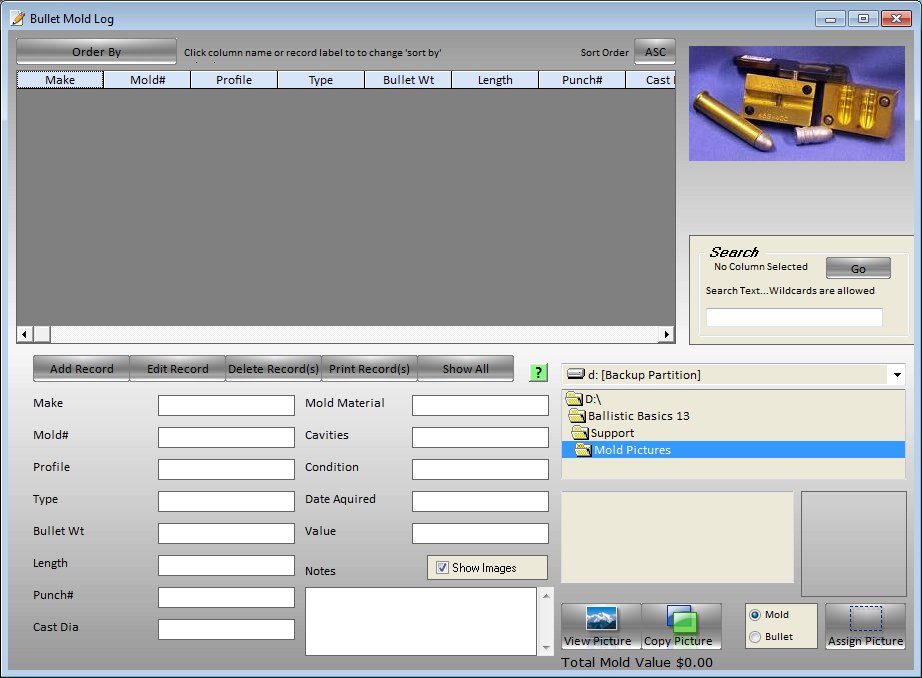Click the Copy Picture icon button

(x=681, y=626)
